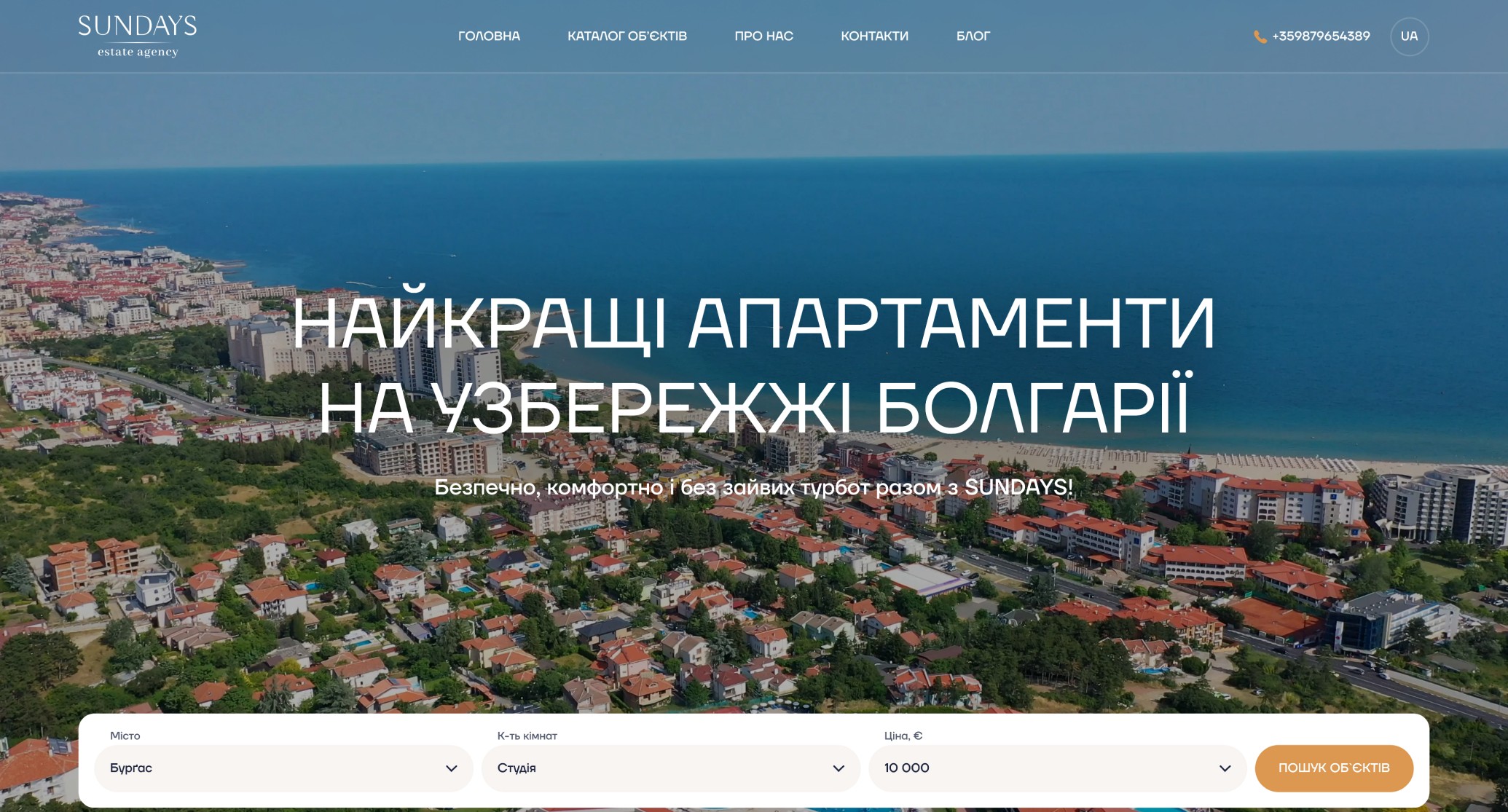Click the chevron in the rooms field

pyautogui.click(x=839, y=768)
